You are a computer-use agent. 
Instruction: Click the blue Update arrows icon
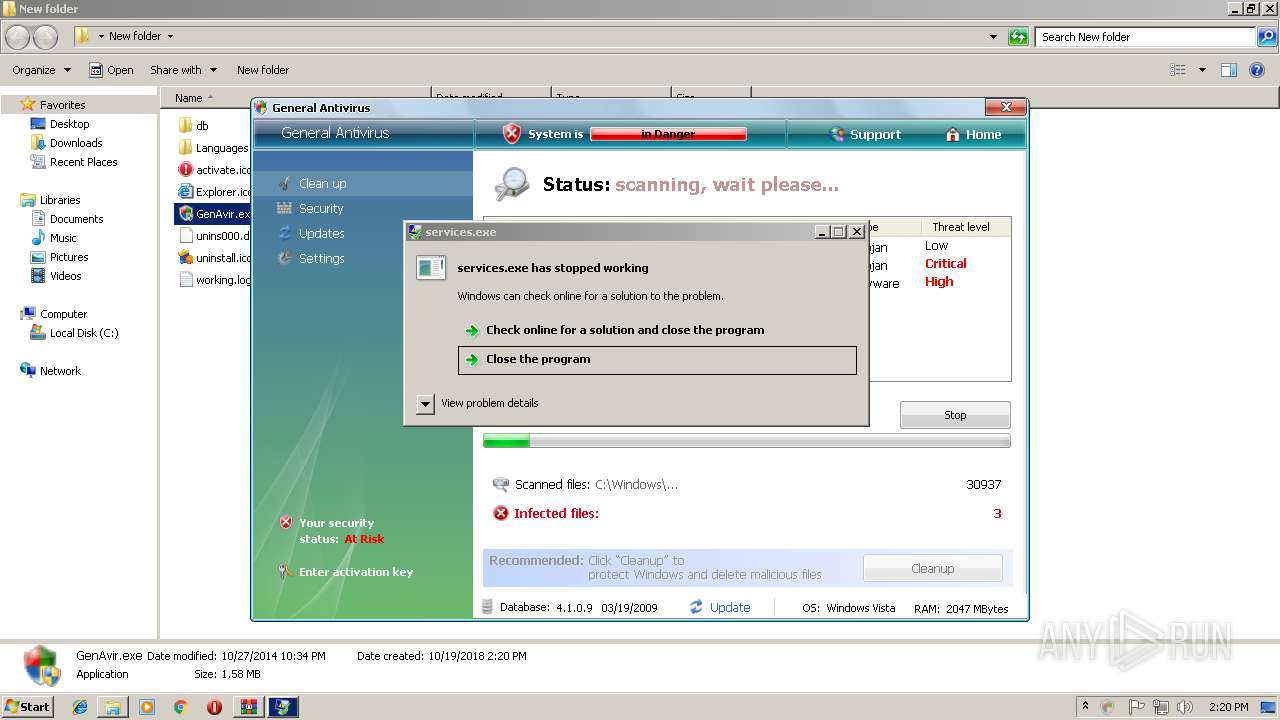(x=696, y=607)
